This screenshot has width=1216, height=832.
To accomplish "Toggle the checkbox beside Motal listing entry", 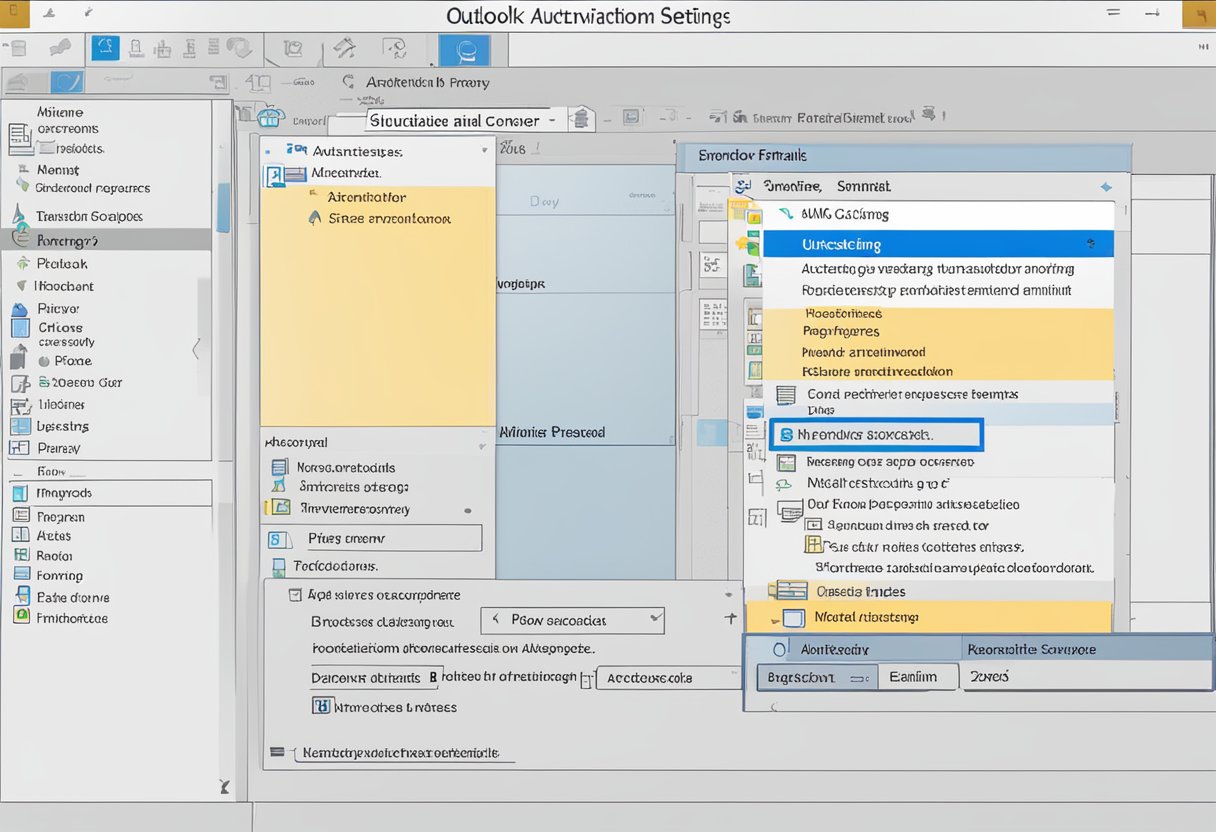I will (793, 617).
